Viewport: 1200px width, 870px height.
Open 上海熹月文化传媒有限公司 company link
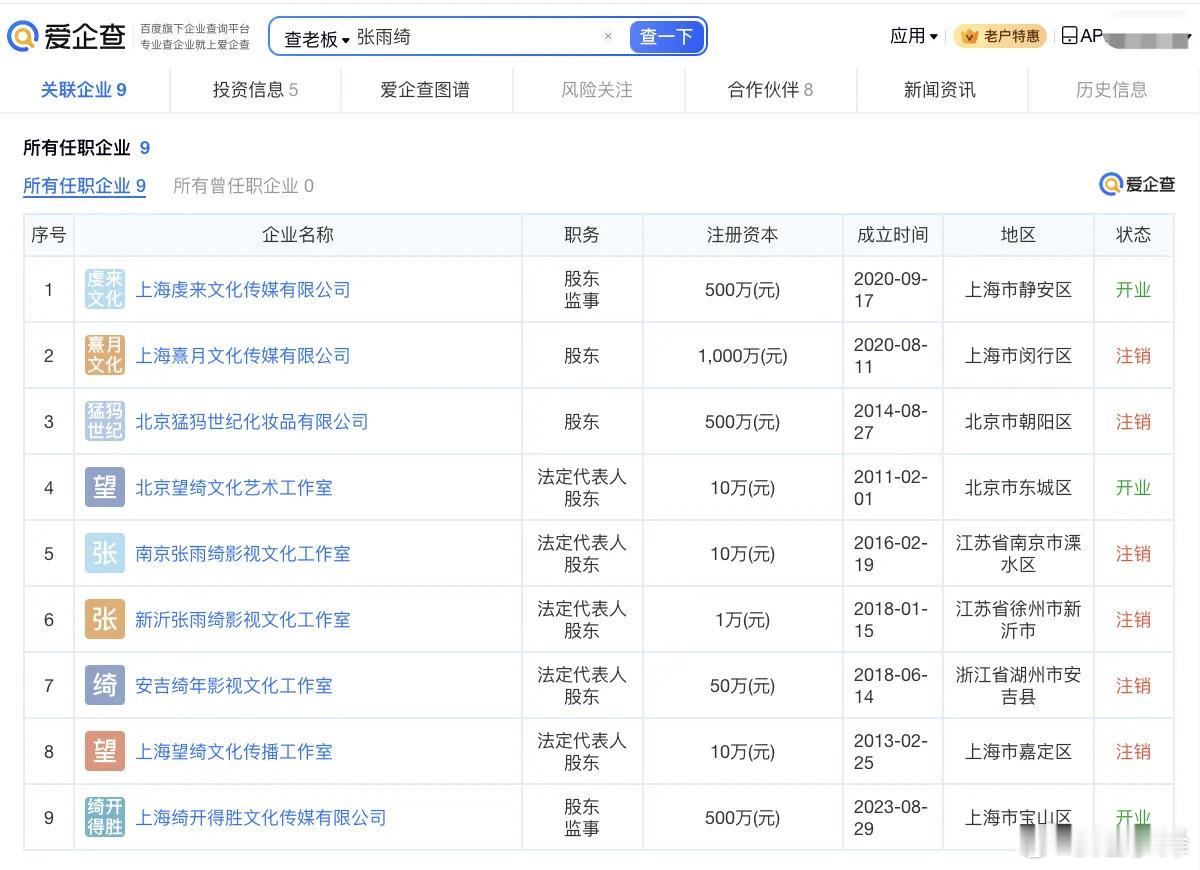click(243, 356)
